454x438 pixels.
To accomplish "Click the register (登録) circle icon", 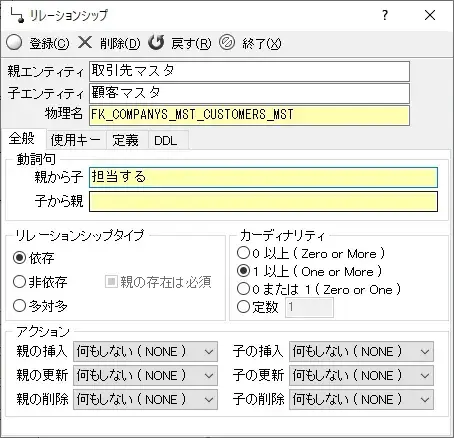I will (x=14, y=43).
